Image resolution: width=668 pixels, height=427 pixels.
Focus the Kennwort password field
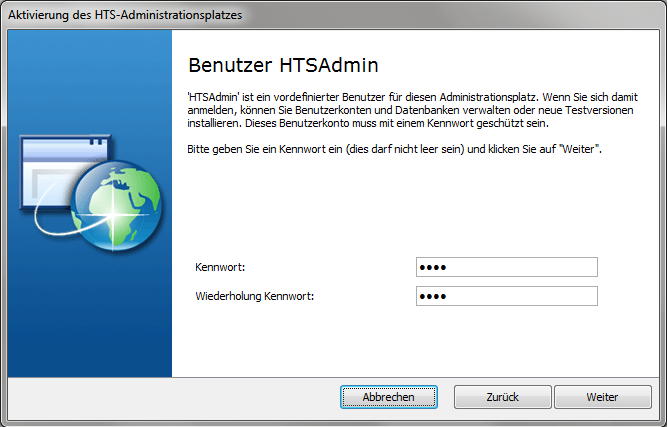point(506,267)
